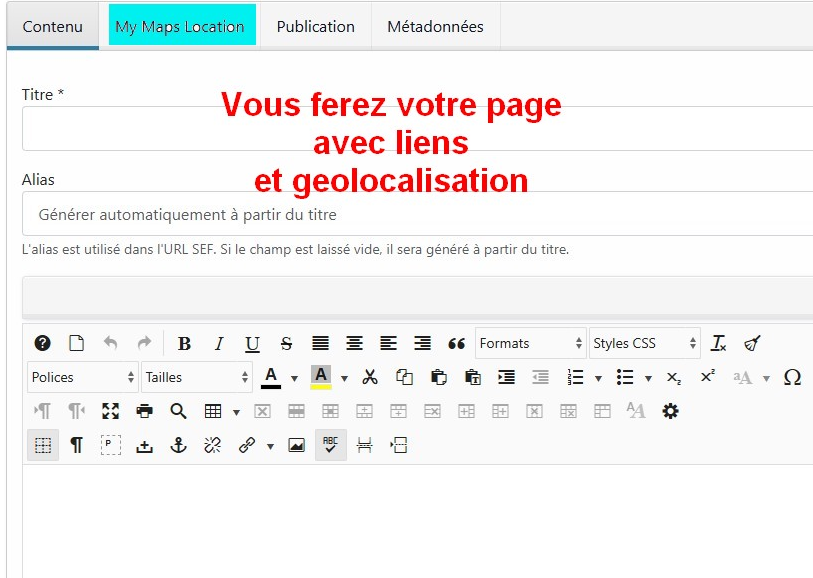This screenshot has width=813, height=578.
Task: Open the special character Omega tool
Action: pyautogui.click(x=792, y=377)
